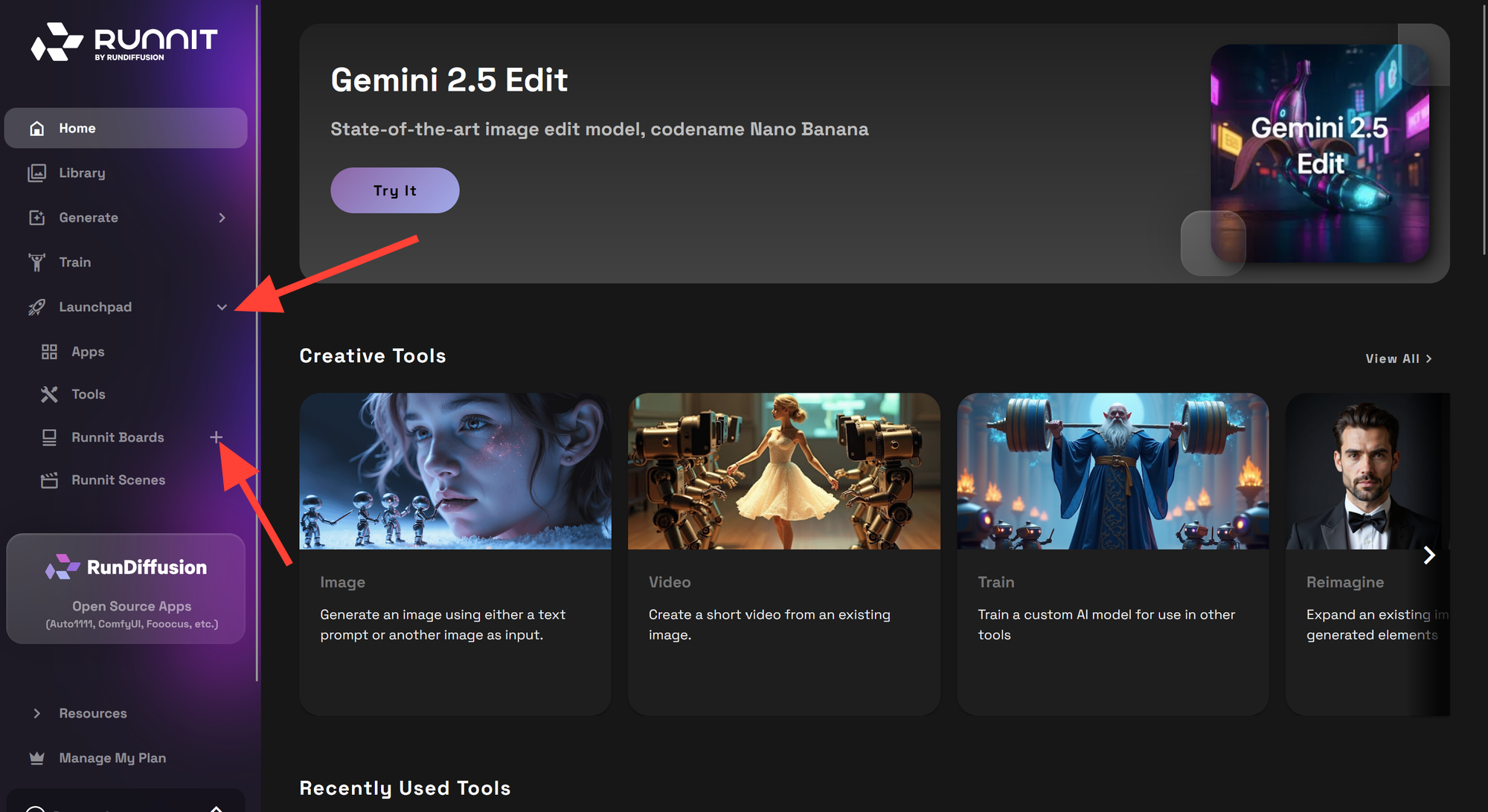Expand the Generate submenu arrow
Viewport: 1488px width, 812px height.
click(222, 217)
